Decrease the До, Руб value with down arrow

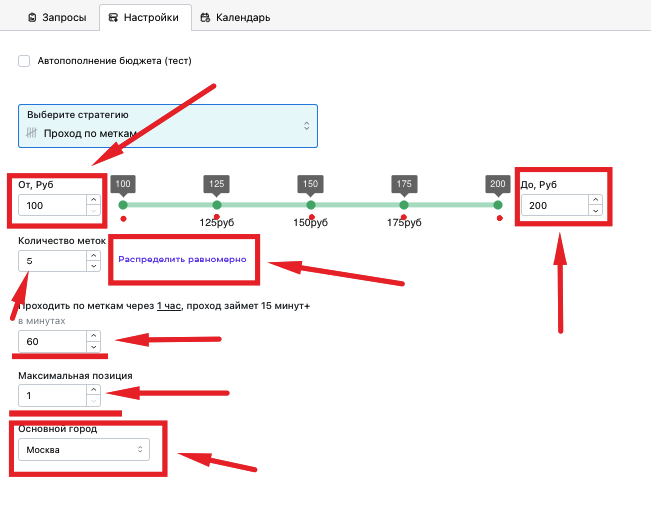[x=596, y=211]
